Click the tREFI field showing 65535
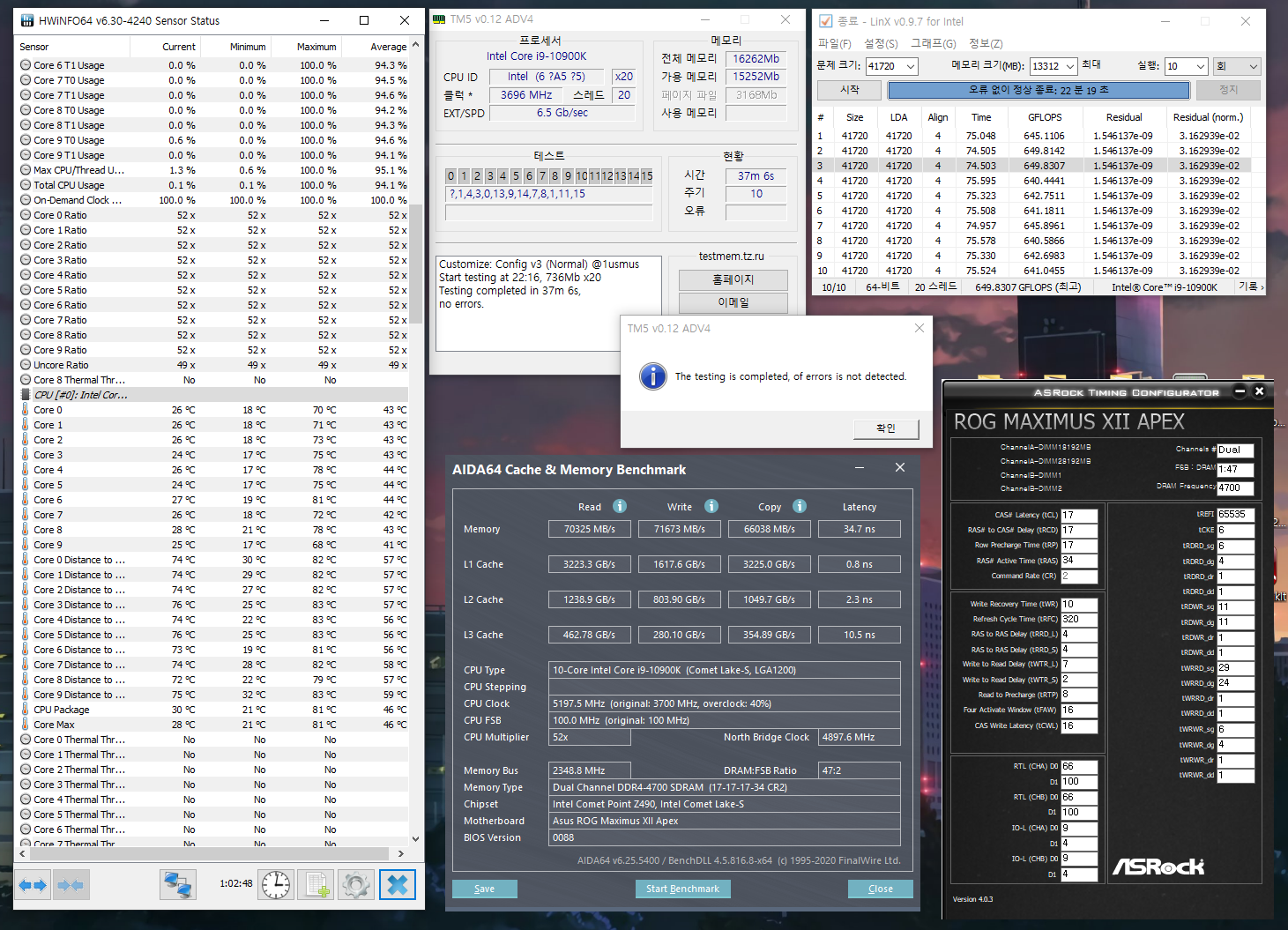The height and width of the screenshot is (930, 1288). [1235, 514]
